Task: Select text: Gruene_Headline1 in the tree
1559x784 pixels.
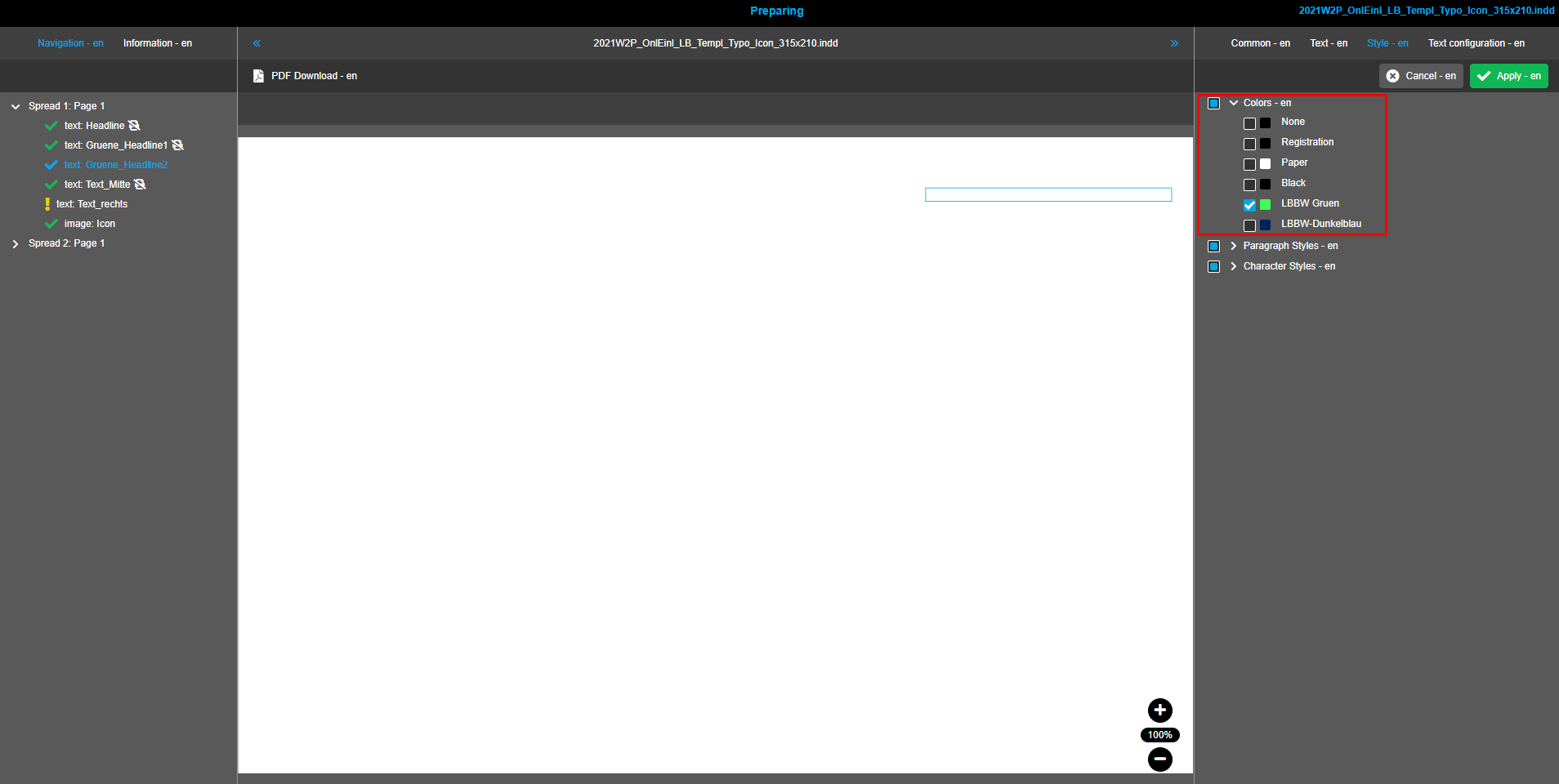Action: tap(116, 145)
